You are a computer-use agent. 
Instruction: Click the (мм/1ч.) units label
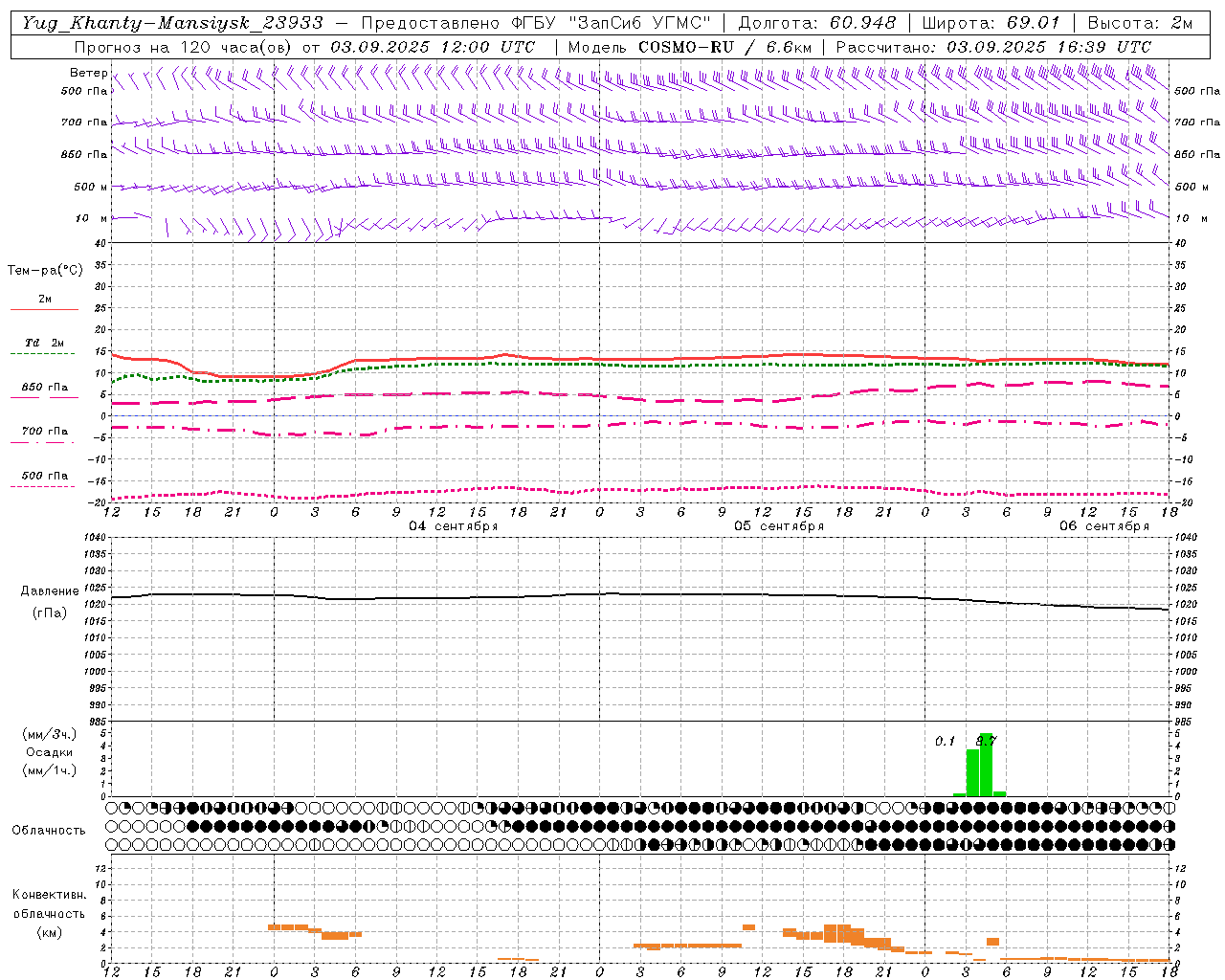pos(49,770)
